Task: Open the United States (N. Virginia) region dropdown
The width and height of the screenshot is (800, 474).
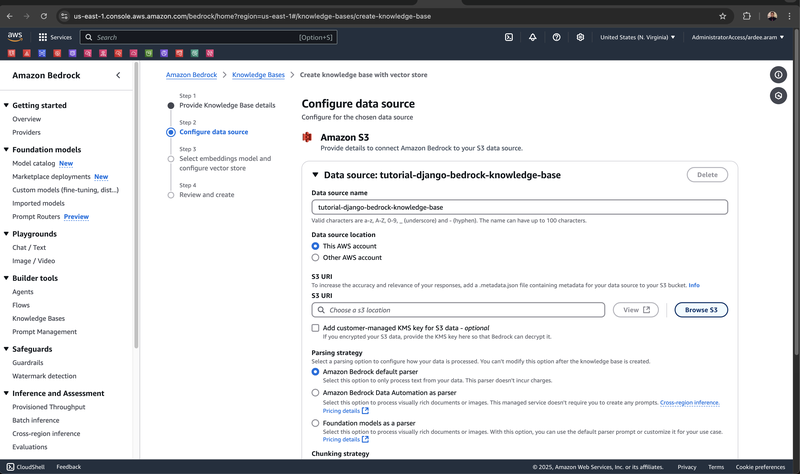Action: point(637,37)
